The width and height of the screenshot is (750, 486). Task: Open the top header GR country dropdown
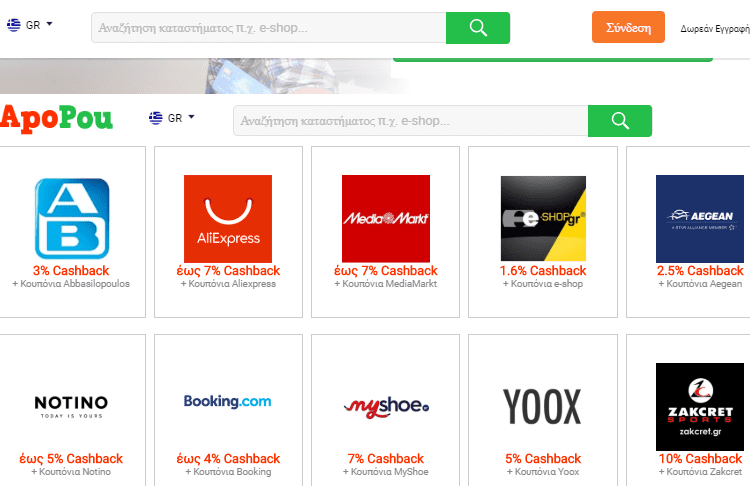coord(39,24)
